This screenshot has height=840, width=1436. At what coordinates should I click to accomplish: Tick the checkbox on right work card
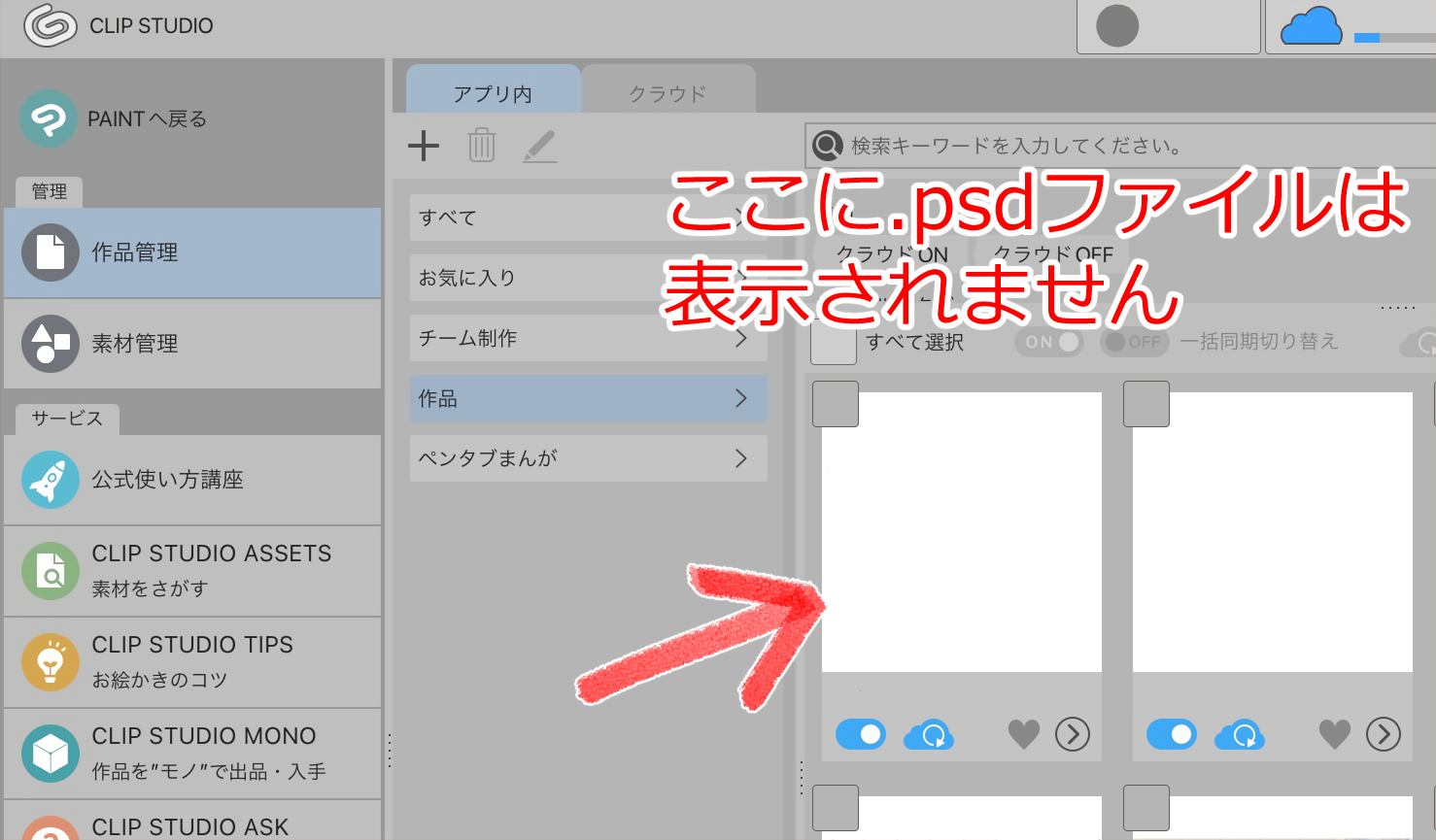pyautogui.click(x=1146, y=404)
